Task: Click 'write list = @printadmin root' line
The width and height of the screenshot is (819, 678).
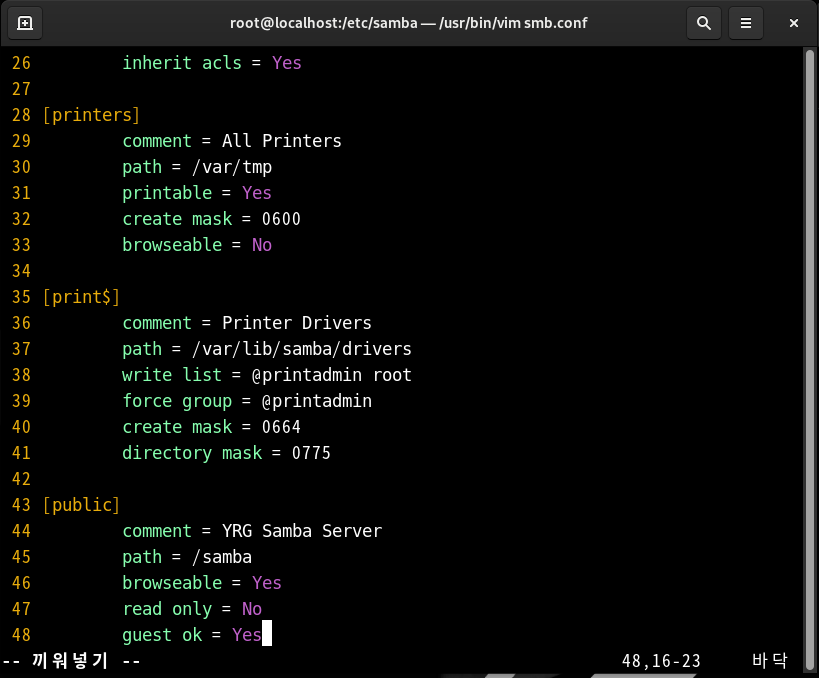Action: coord(267,375)
